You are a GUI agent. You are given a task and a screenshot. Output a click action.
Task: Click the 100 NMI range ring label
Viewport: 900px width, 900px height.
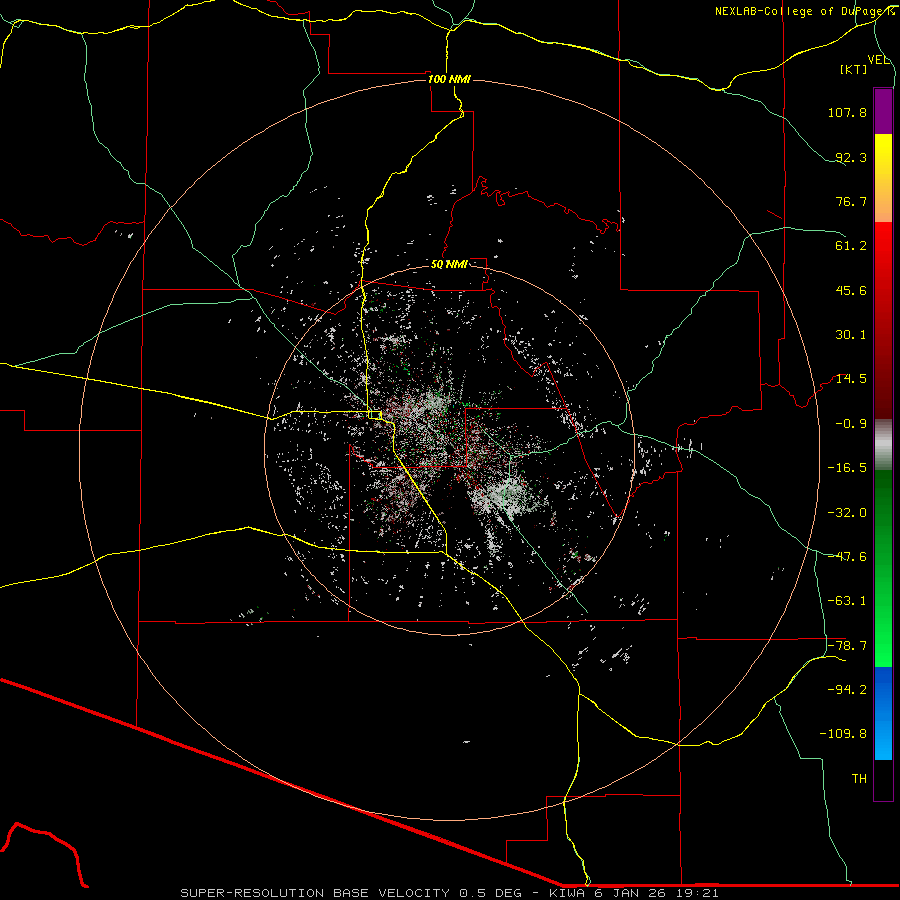[449, 79]
